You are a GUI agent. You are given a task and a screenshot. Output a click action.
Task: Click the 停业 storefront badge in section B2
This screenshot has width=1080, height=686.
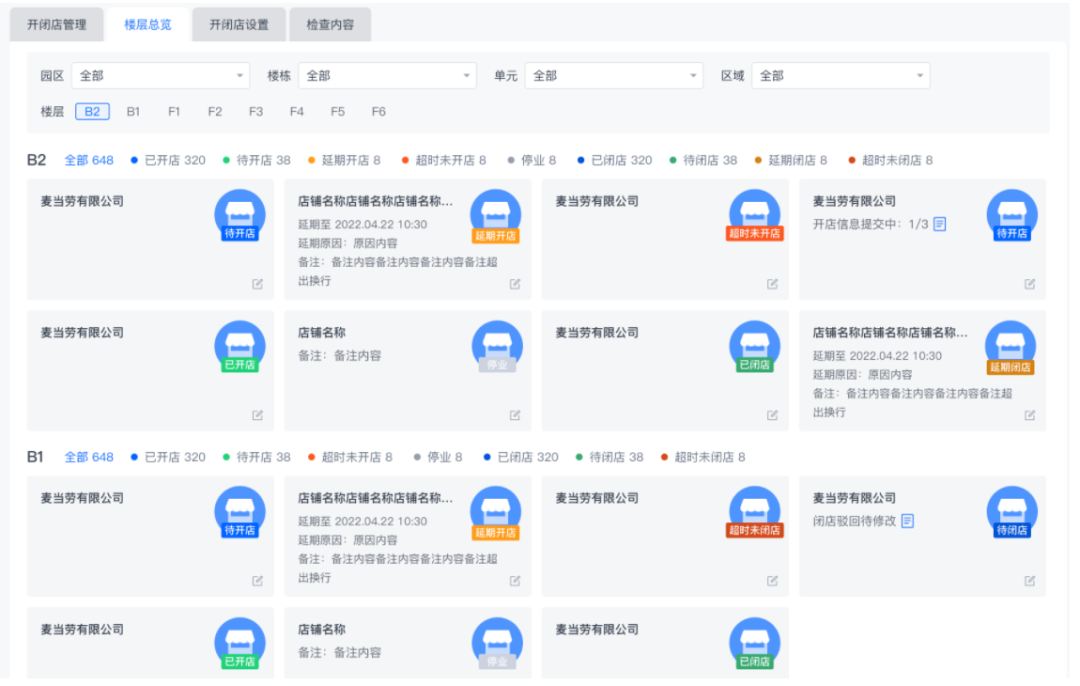tap(497, 347)
